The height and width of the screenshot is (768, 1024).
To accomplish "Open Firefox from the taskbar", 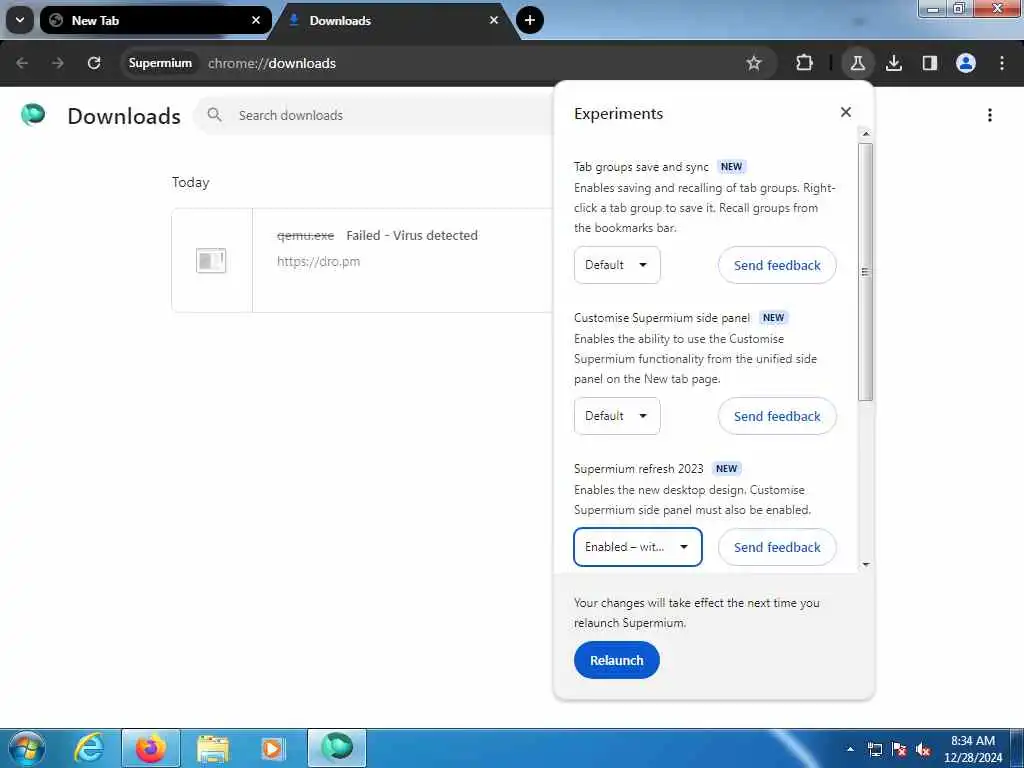I will pos(150,748).
